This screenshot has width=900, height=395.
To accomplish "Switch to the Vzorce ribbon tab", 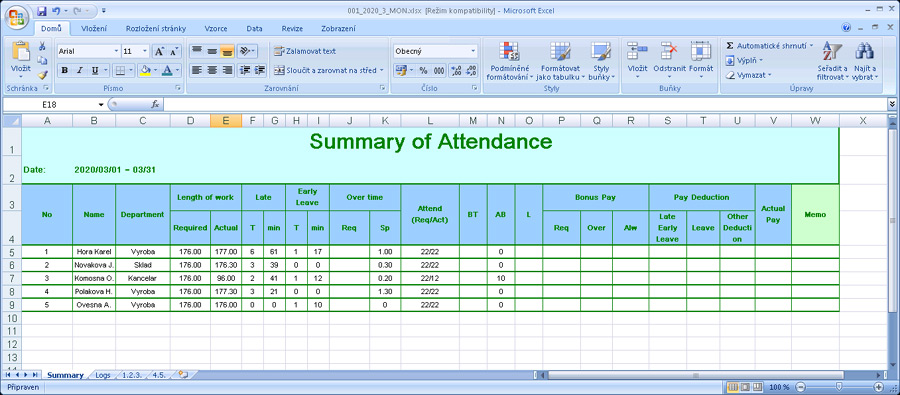I will coord(216,28).
